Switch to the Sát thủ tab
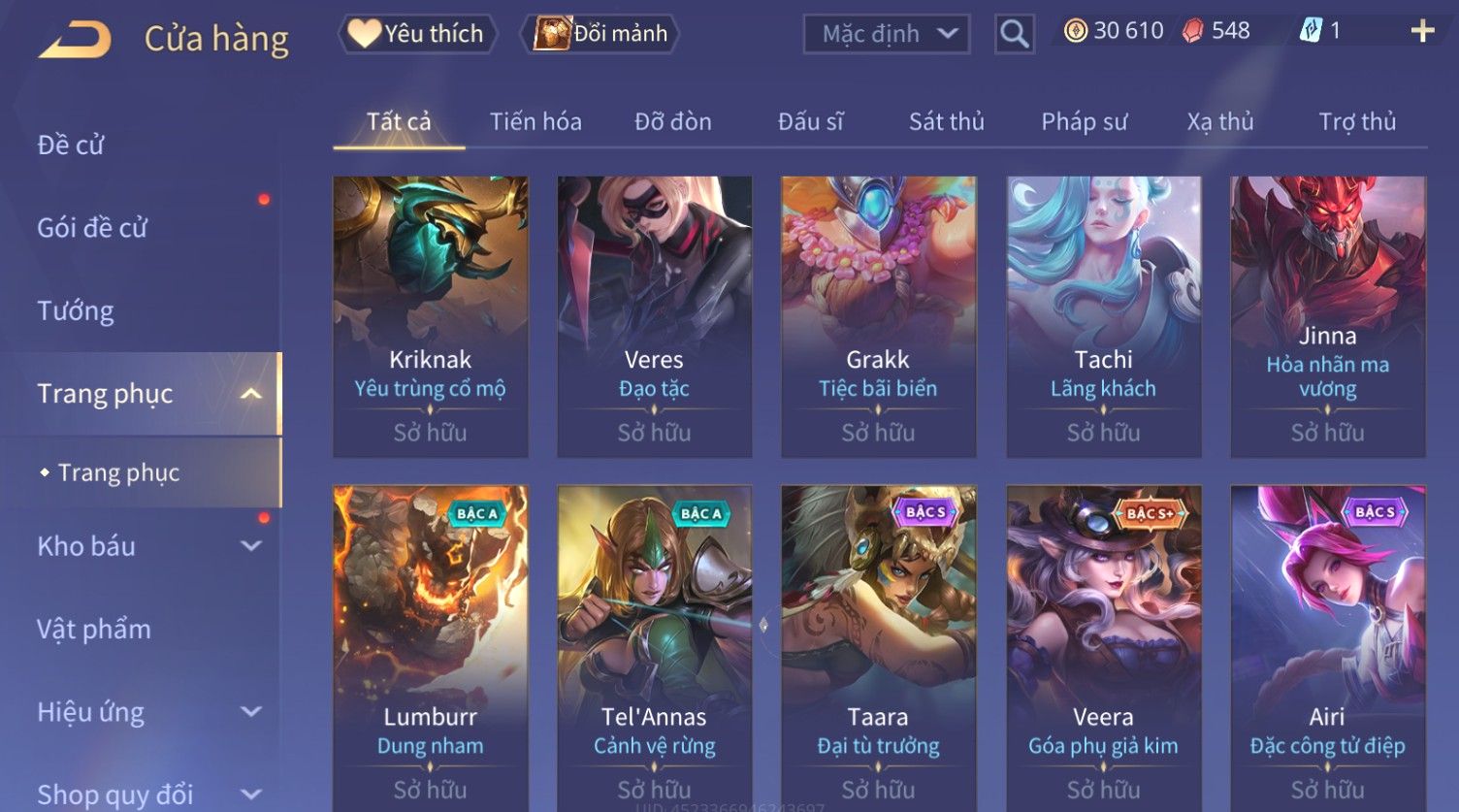Screen dimensions: 1459x812 point(946,121)
